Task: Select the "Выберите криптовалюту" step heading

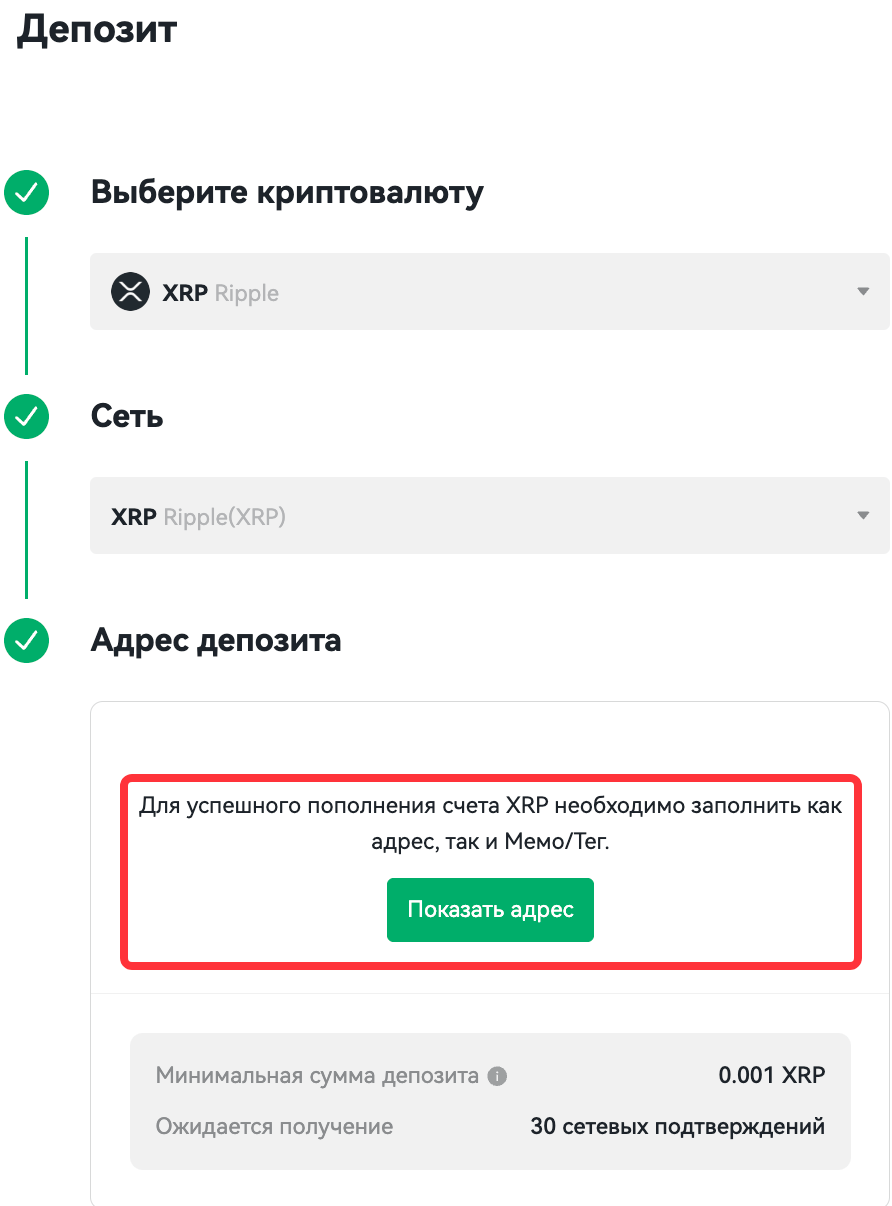Action: pos(287,192)
